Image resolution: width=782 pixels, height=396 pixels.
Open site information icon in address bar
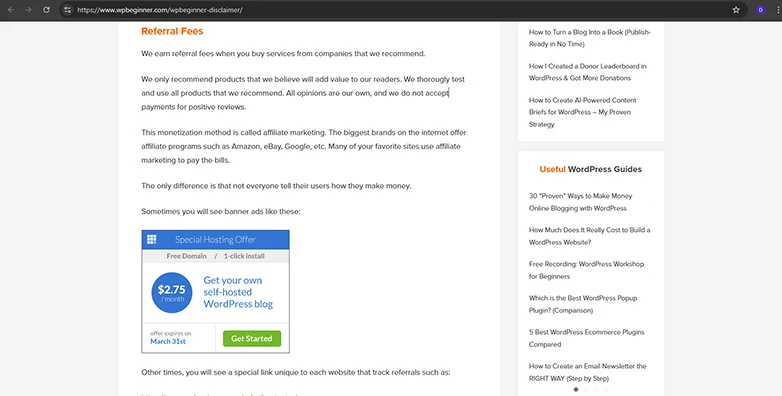coord(68,9)
